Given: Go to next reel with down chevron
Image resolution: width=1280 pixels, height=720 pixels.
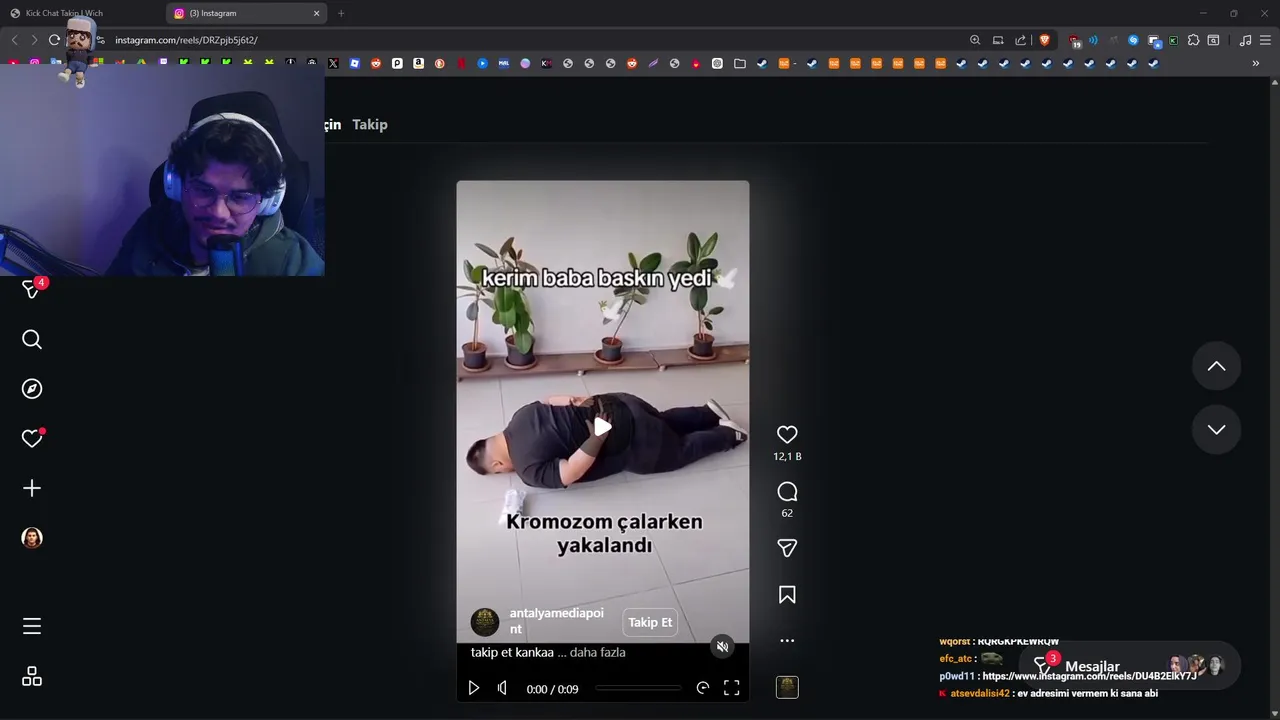Looking at the screenshot, I should pos(1216,429).
